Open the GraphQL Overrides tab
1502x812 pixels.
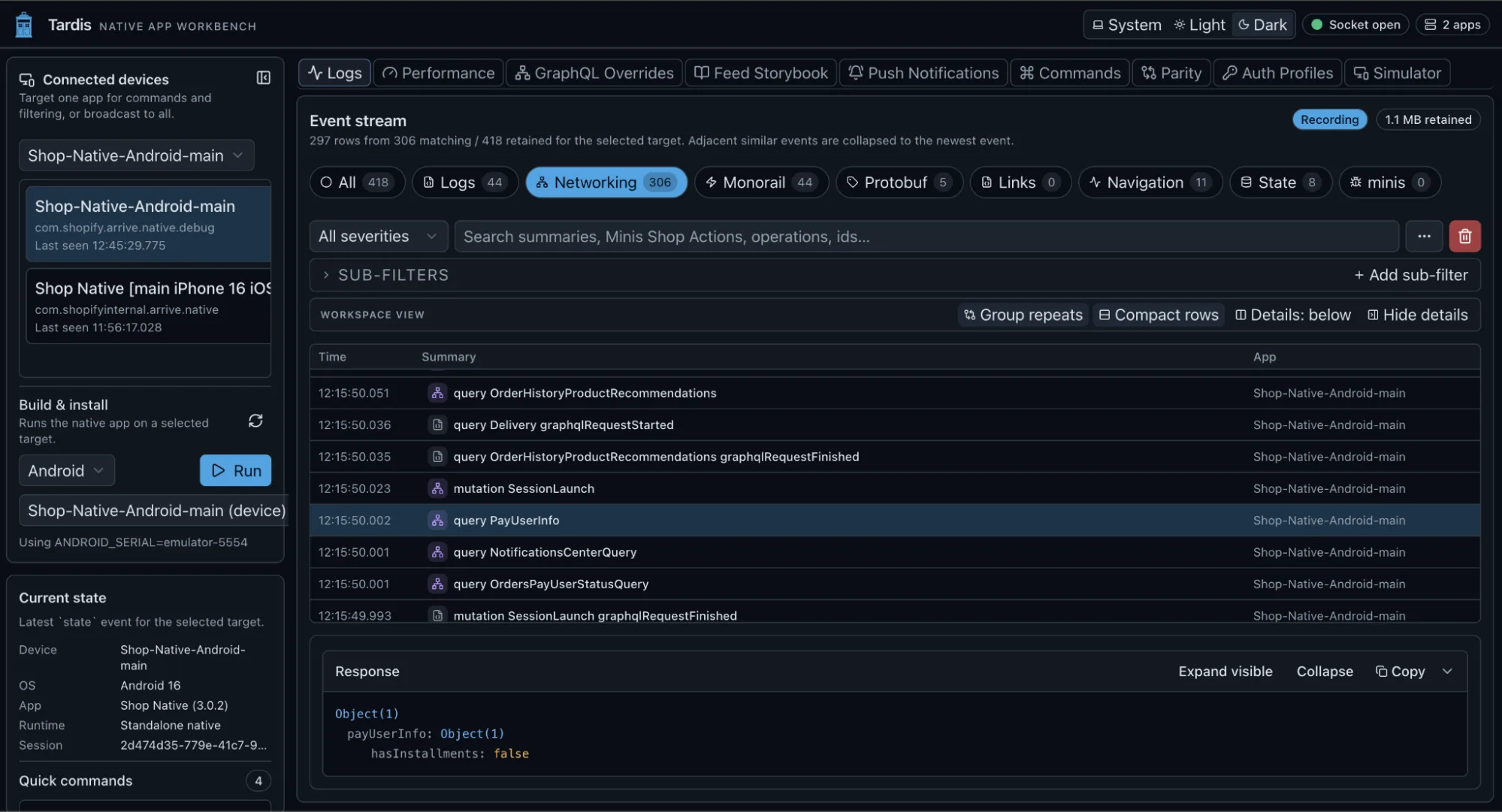click(594, 73)
